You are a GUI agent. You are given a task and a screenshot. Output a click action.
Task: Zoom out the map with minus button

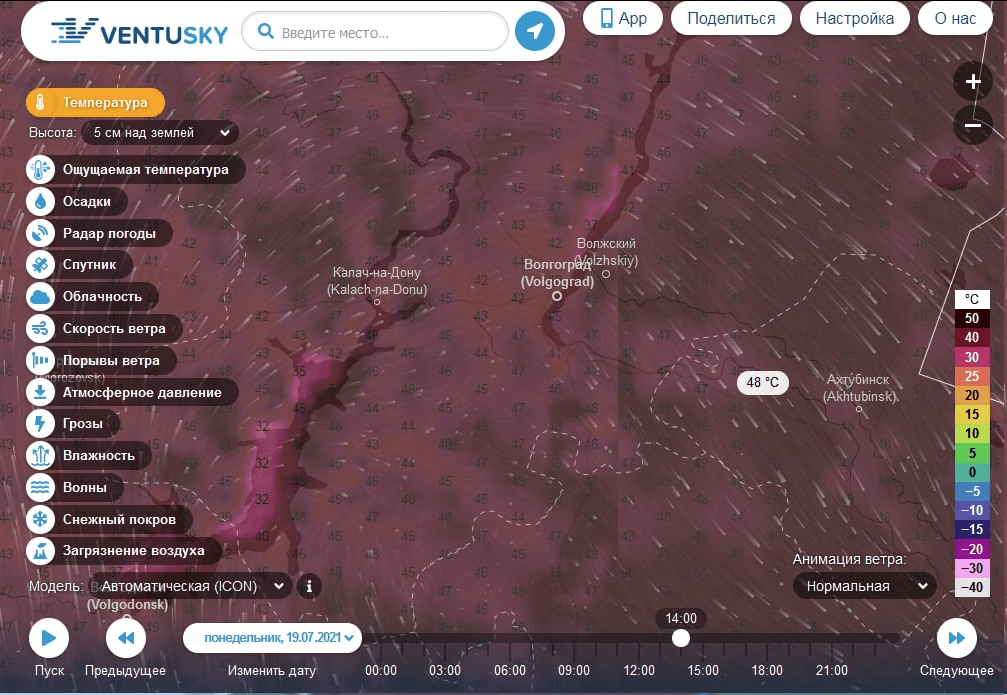[973, 125]
